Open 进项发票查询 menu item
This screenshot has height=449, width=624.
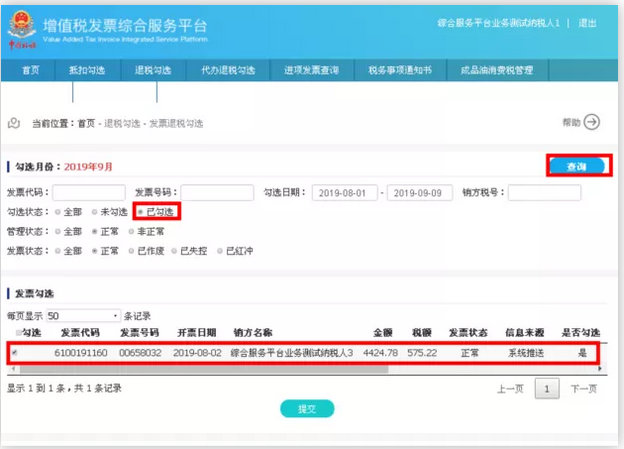click(x=311, y=70)
